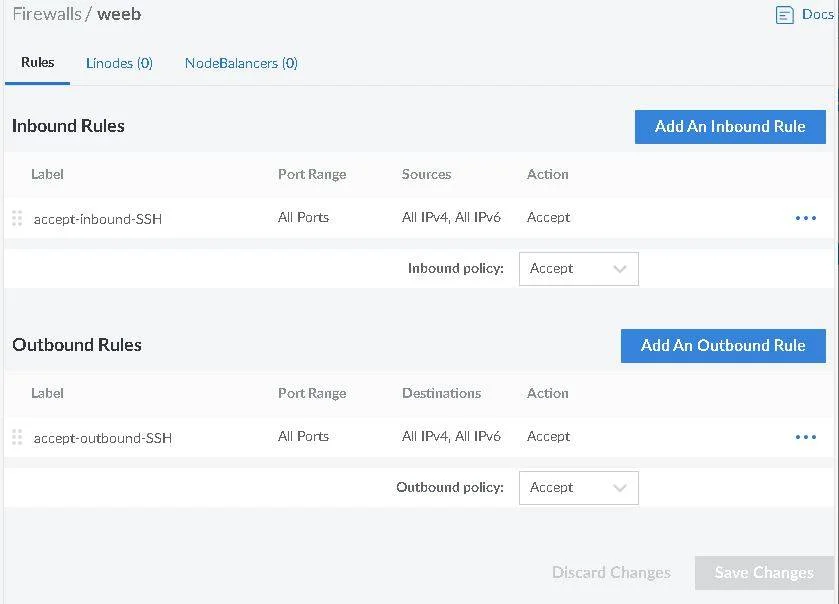Viewport: 839px width, 604px height.
Task: Click All Ports in inbound rule row
Action: coord(303,217)
